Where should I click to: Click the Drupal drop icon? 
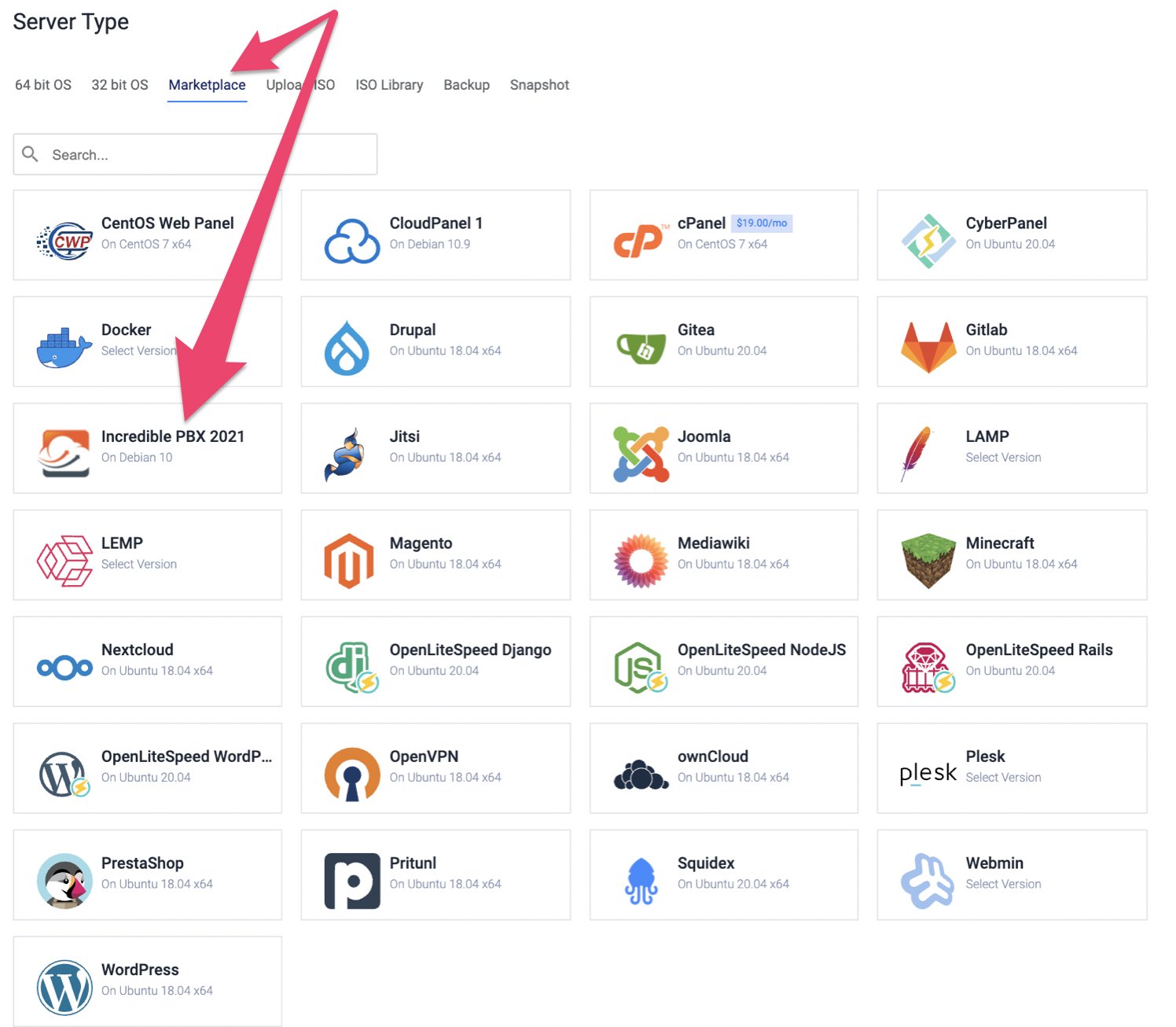[x=347, y=348]
